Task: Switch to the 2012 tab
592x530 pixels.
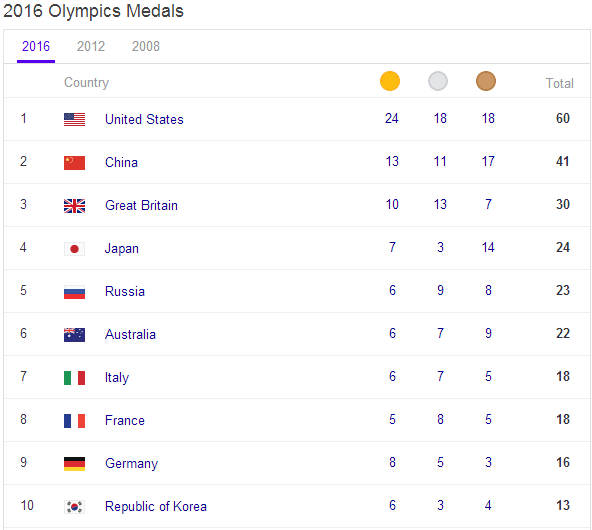Action: coord(91,46)
